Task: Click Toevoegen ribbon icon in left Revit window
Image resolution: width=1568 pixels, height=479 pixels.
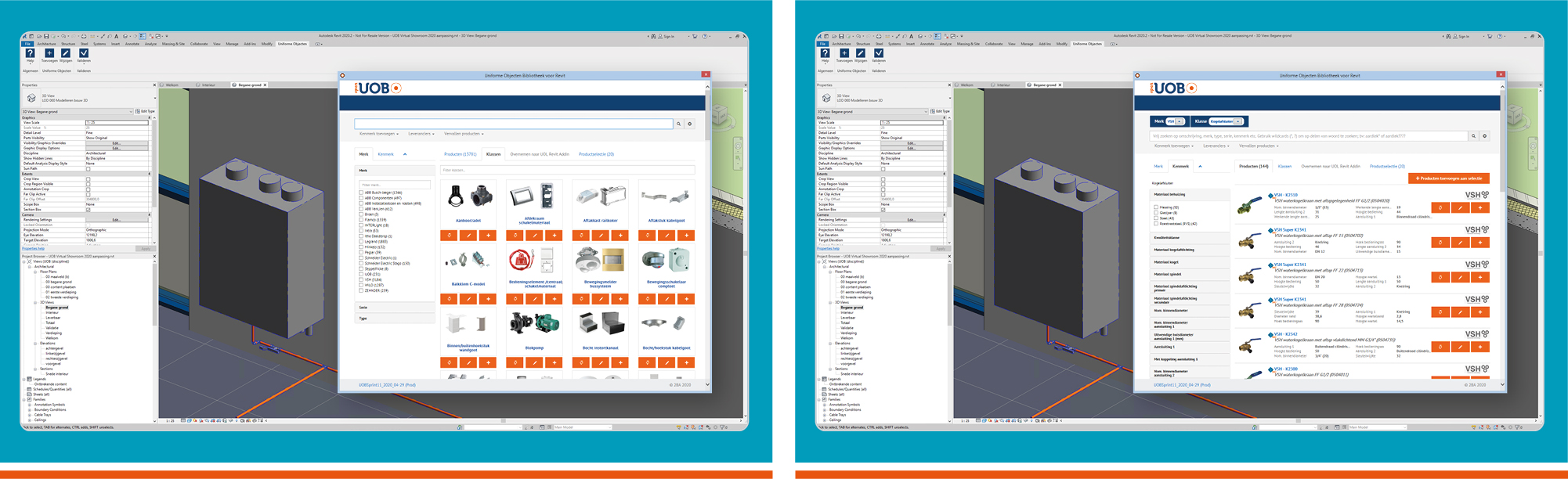Action: click(x=49, y=53)
